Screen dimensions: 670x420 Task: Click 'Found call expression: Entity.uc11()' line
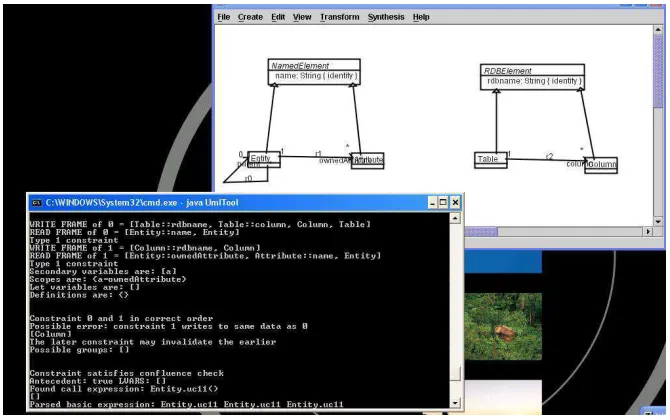[124, 389]
